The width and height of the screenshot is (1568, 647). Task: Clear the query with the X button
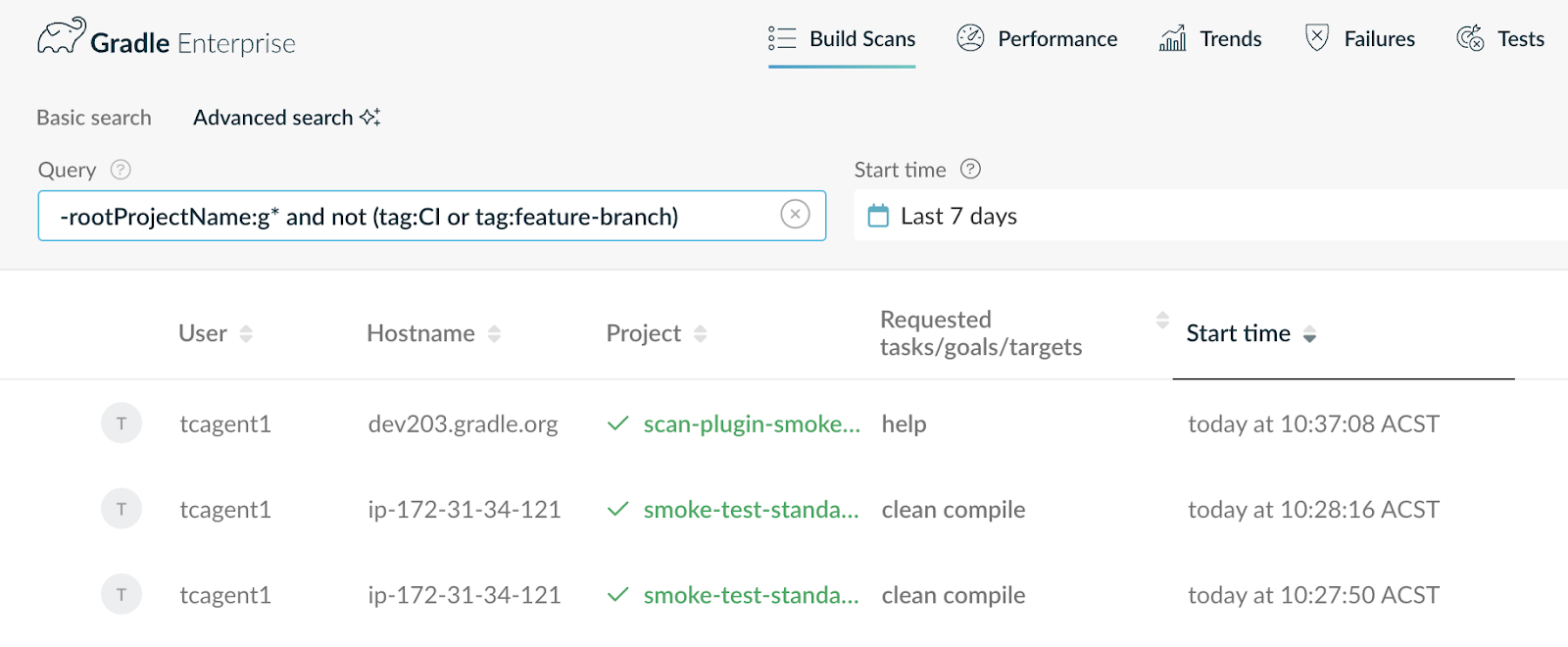click(x=795, y=214)
